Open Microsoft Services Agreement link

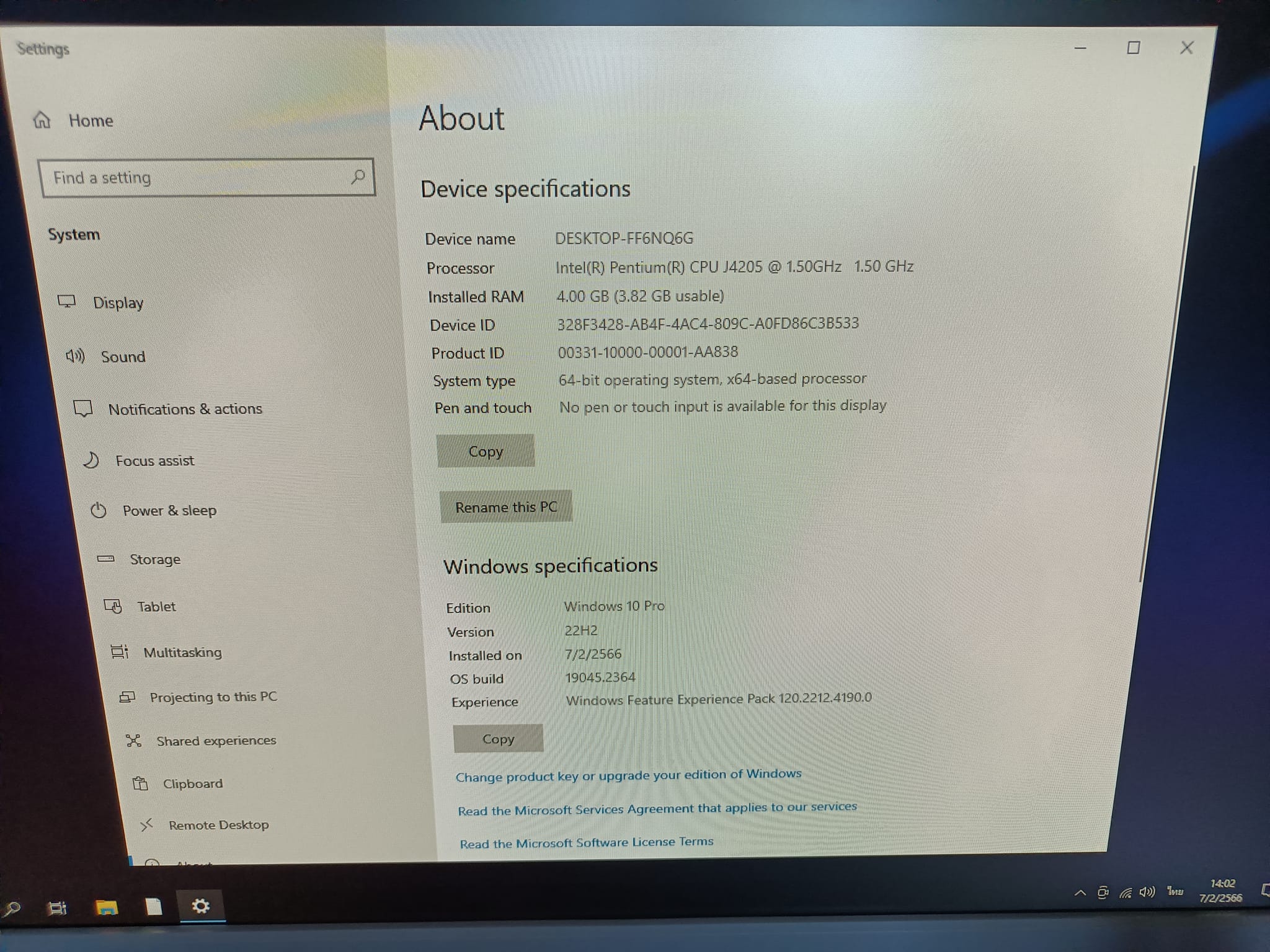(657, 808)
